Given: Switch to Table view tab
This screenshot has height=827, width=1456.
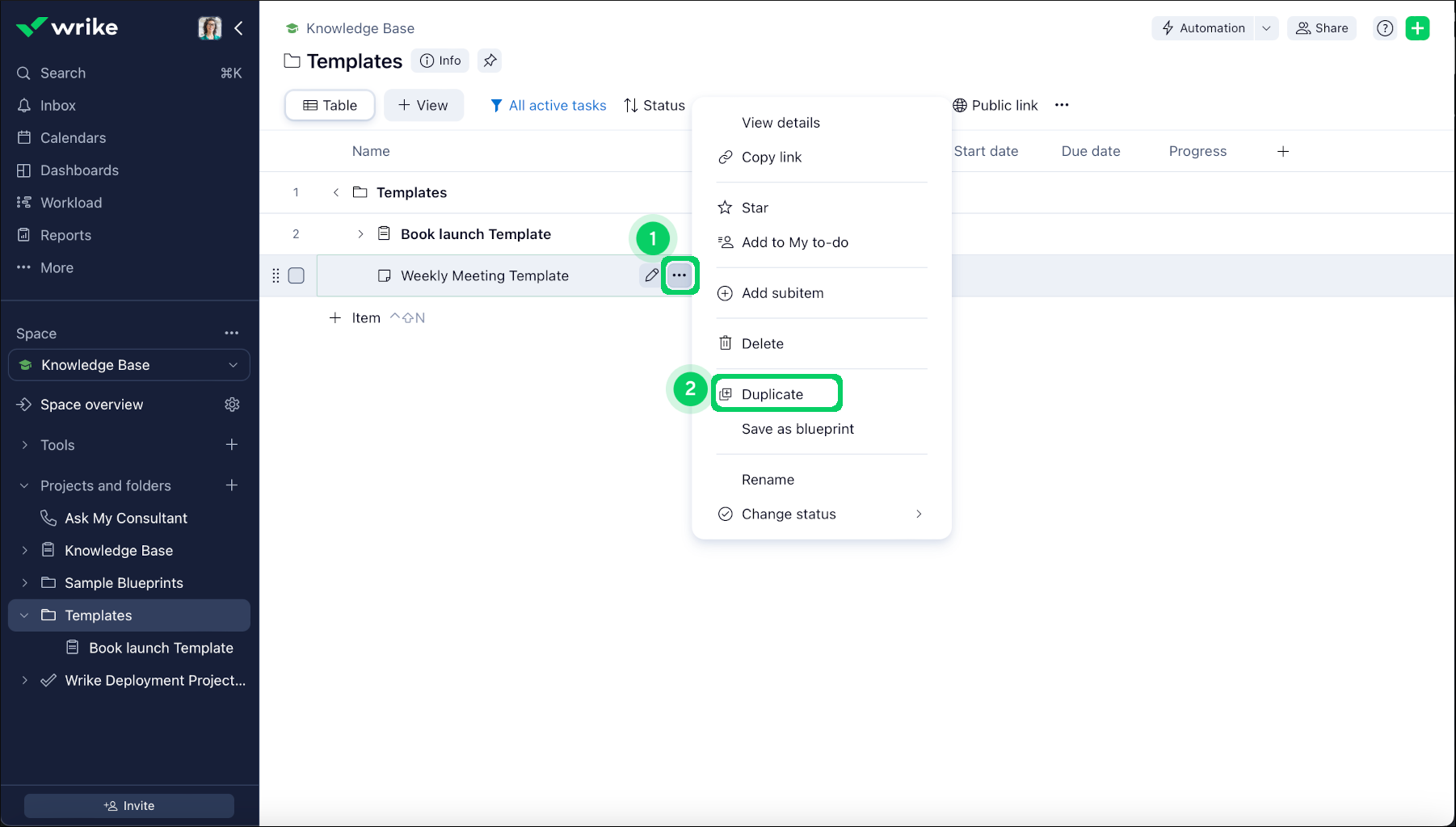Looking at the screenshot, I should click(x=329, y=105).
